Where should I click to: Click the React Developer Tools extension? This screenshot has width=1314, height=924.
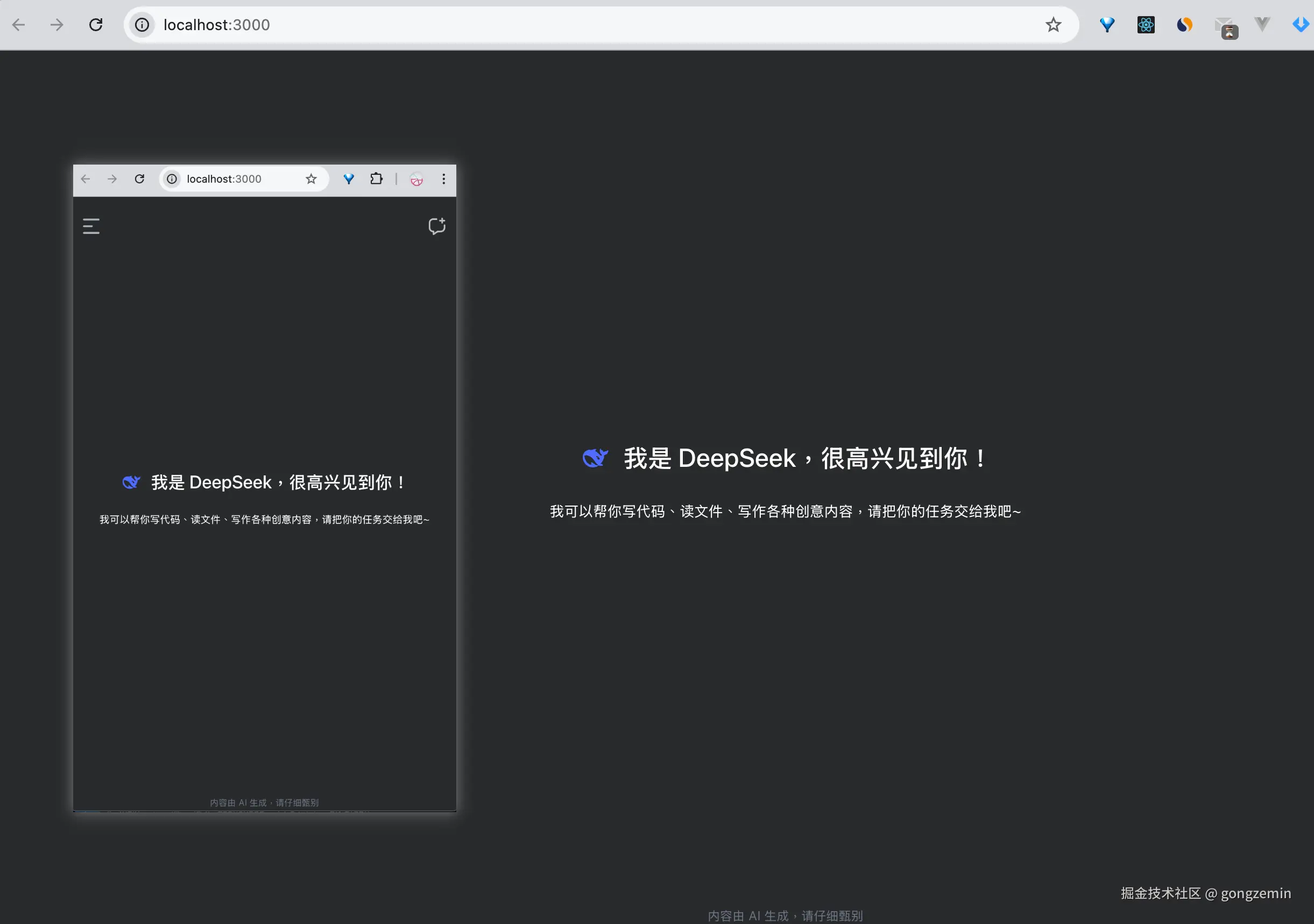(x=1145, y=25)
